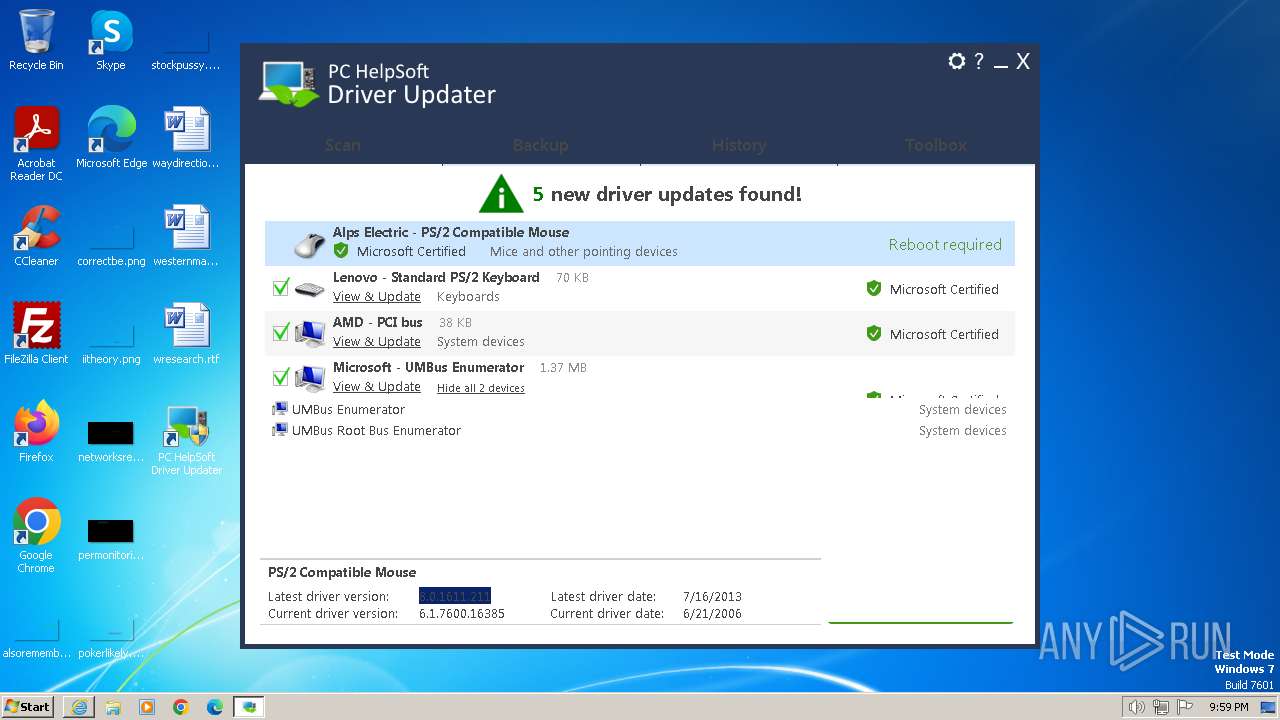This screenshot has width=1280, height=720.
Task: Collapse devices with Hide all 2 devices
Action: click(x=481, y=388)
